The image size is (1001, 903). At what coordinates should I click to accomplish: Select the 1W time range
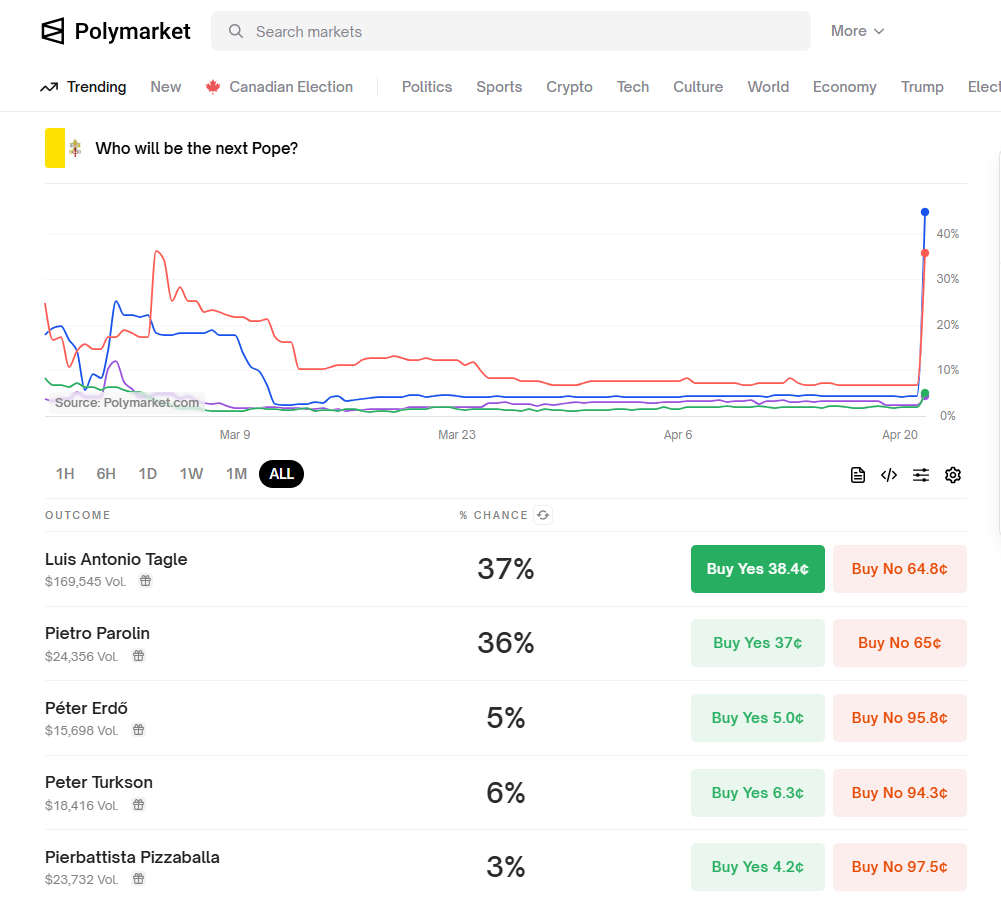coord(192,474)
